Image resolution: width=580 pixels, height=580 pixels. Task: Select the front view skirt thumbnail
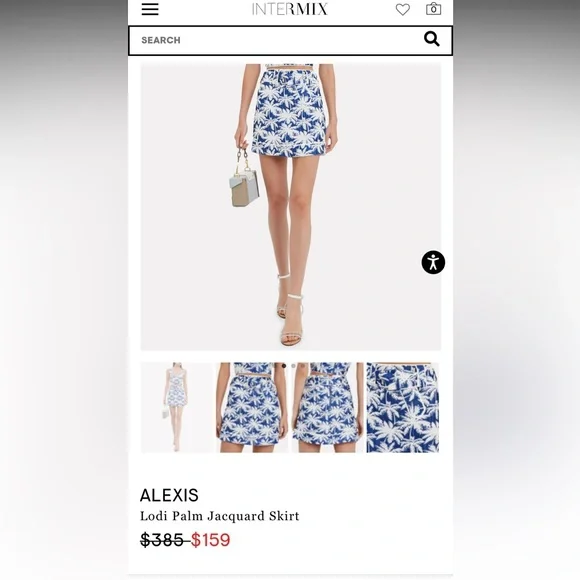pyautogui.click(x=252, y=407)
